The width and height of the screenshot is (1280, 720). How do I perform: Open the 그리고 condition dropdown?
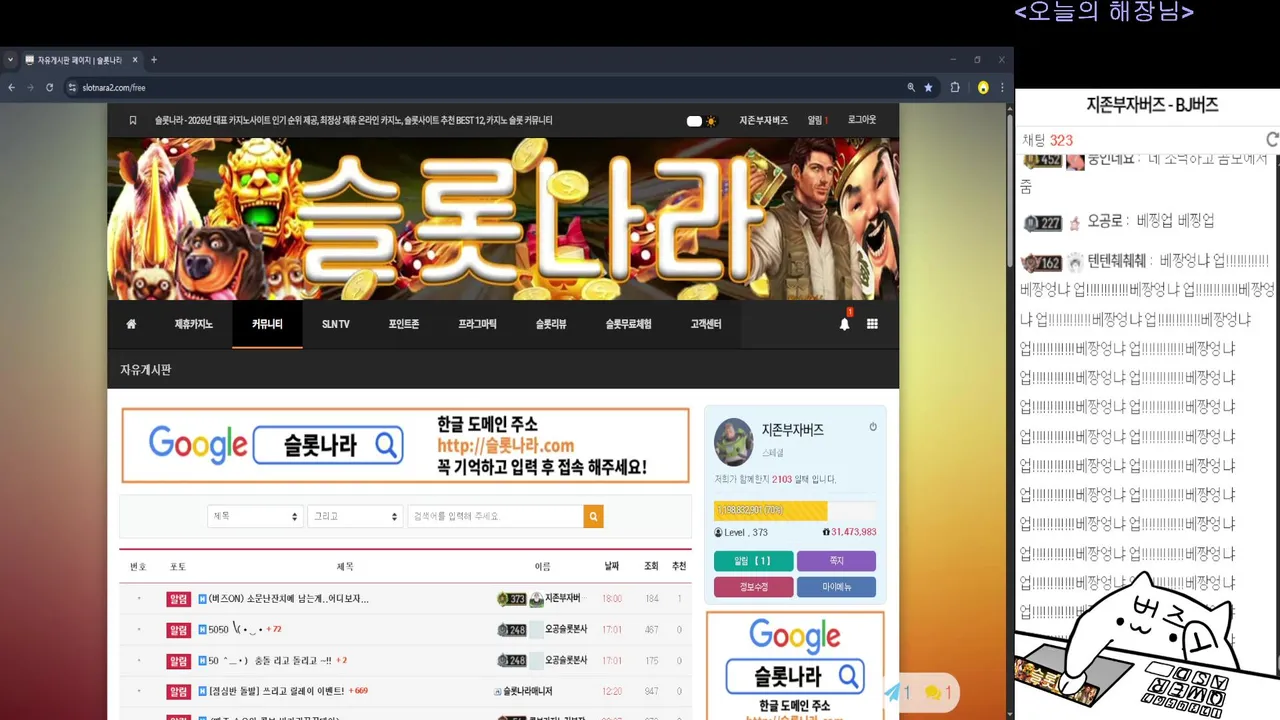355,516
